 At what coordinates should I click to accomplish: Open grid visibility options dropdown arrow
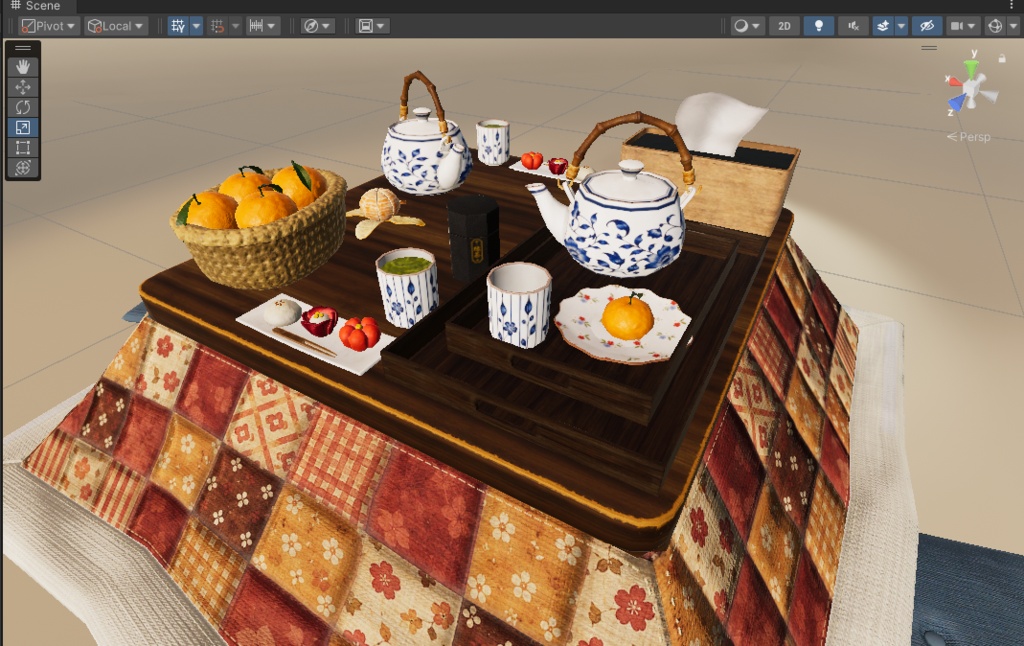coord(196,26)
